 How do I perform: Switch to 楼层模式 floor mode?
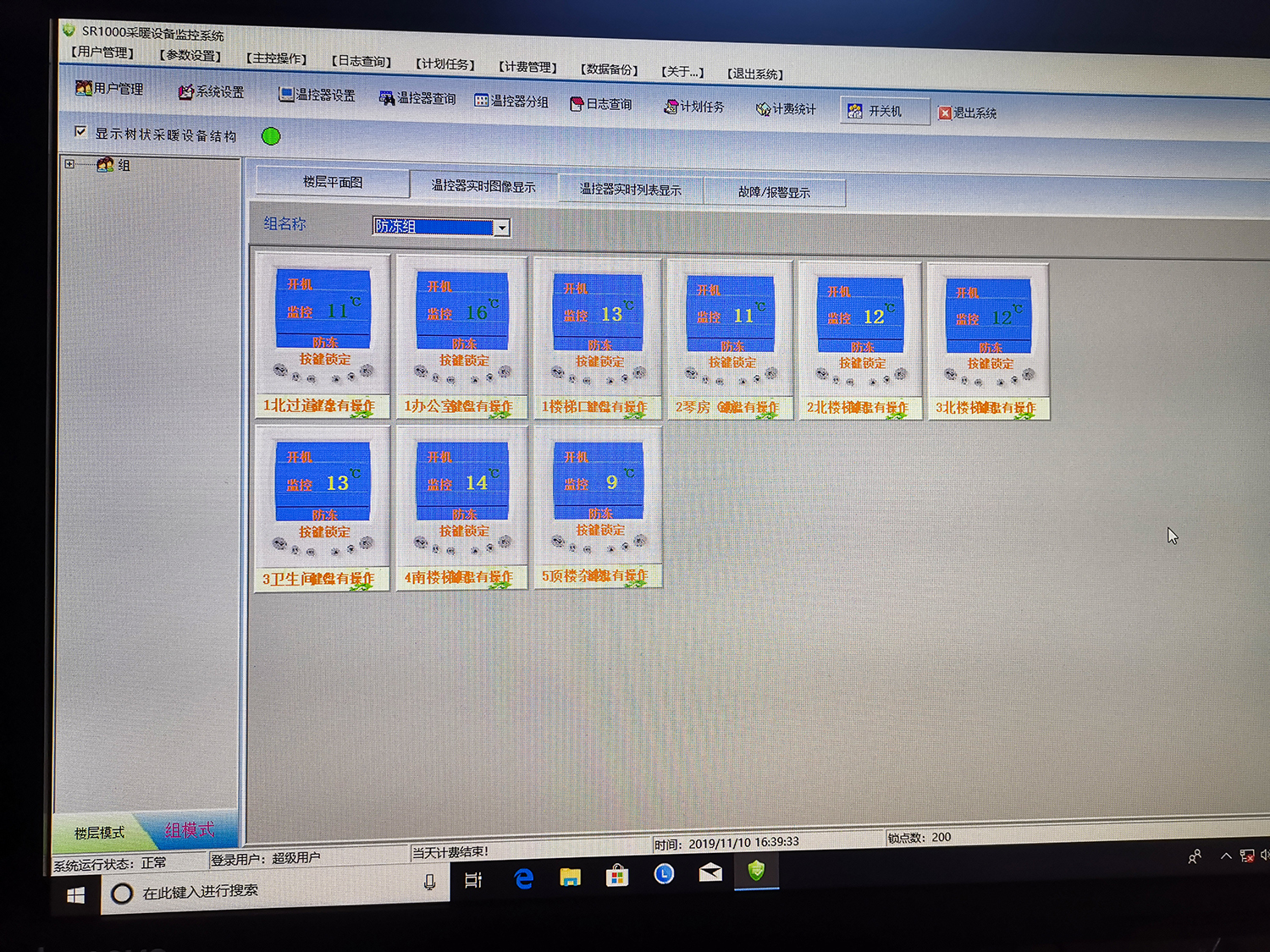point(99,833)
